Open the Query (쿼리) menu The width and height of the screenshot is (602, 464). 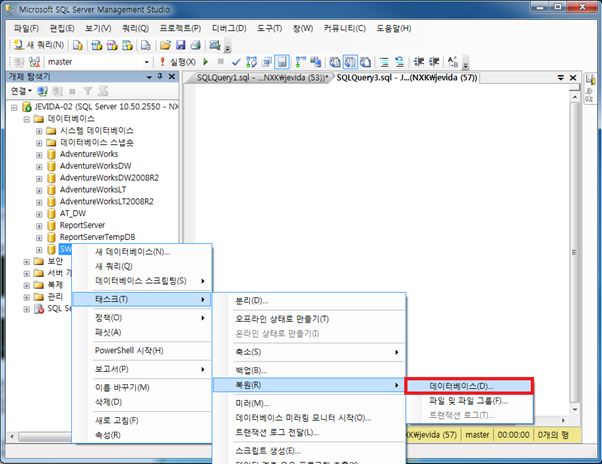136,28
